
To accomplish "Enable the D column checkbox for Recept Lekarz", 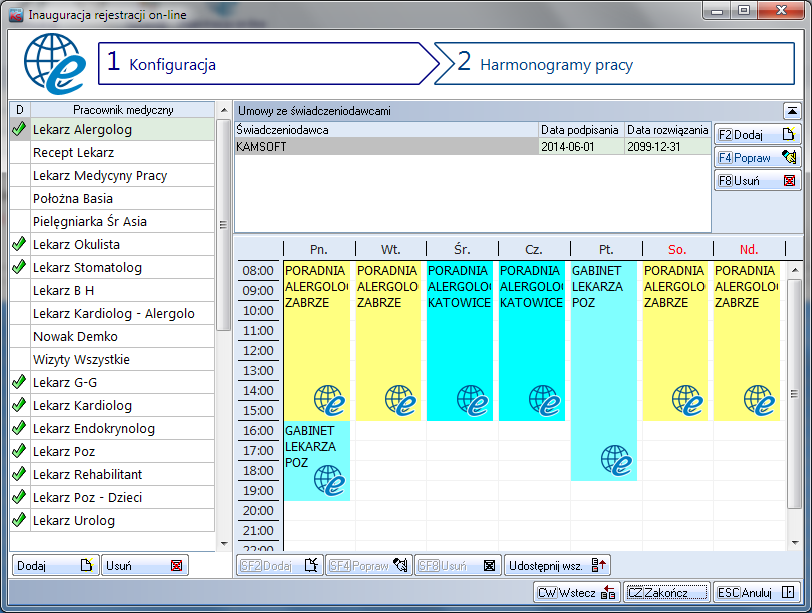I will pos(19,152).
